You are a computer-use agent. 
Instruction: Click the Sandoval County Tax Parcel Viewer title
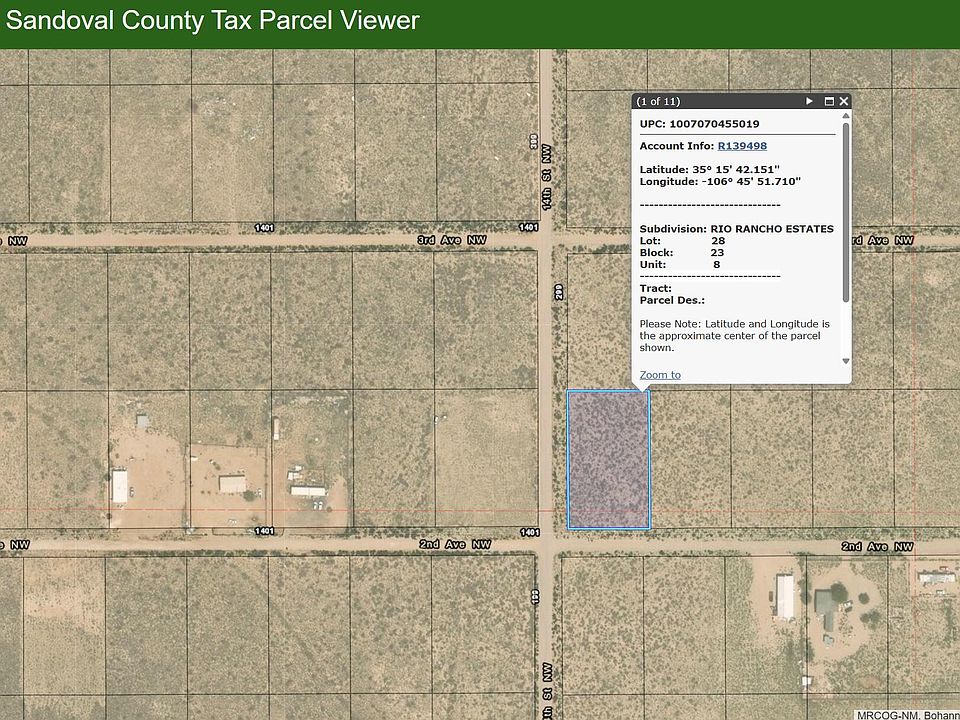coord(212,20)
